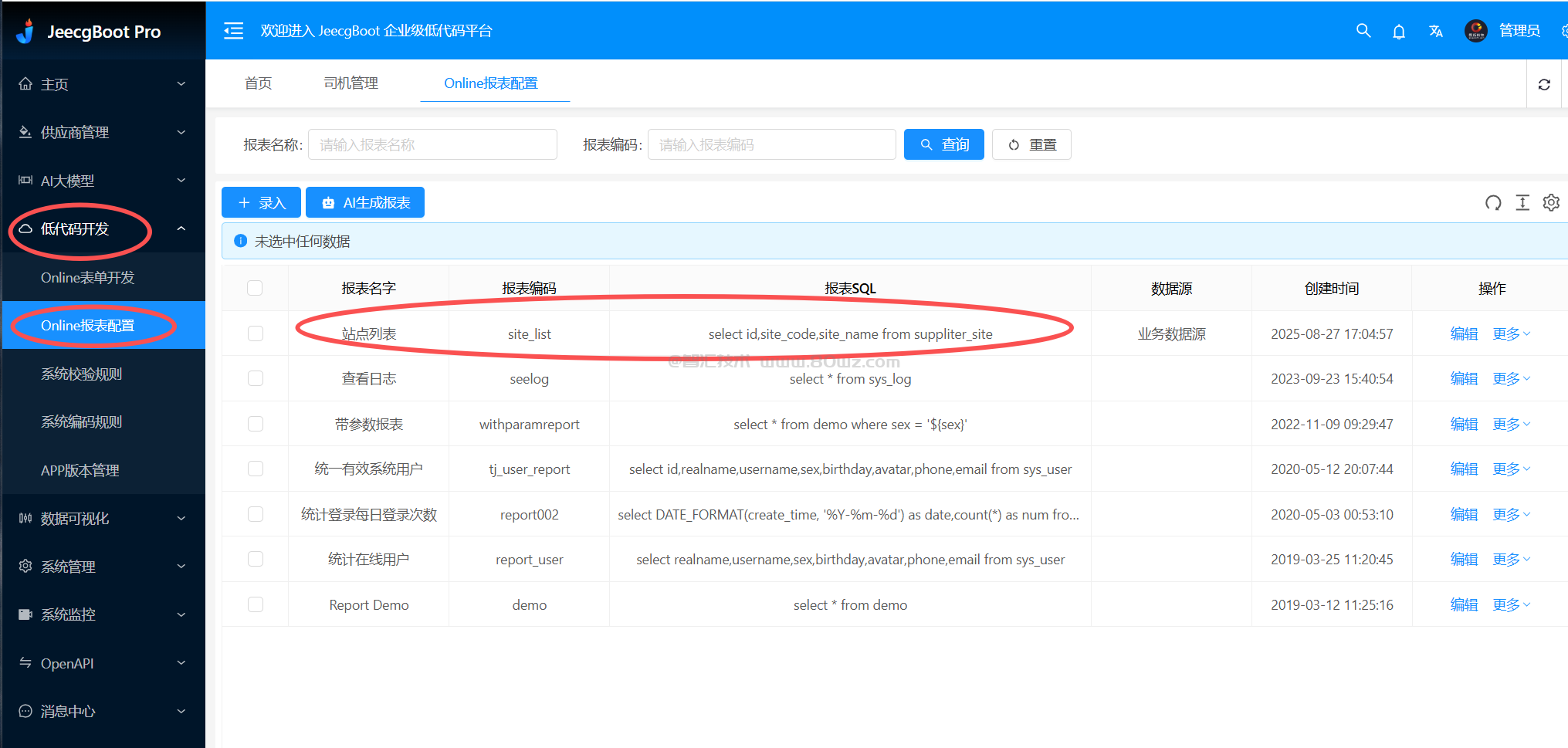Switch to the 首页 tab

pyautogui.click(x=258, y=83)
